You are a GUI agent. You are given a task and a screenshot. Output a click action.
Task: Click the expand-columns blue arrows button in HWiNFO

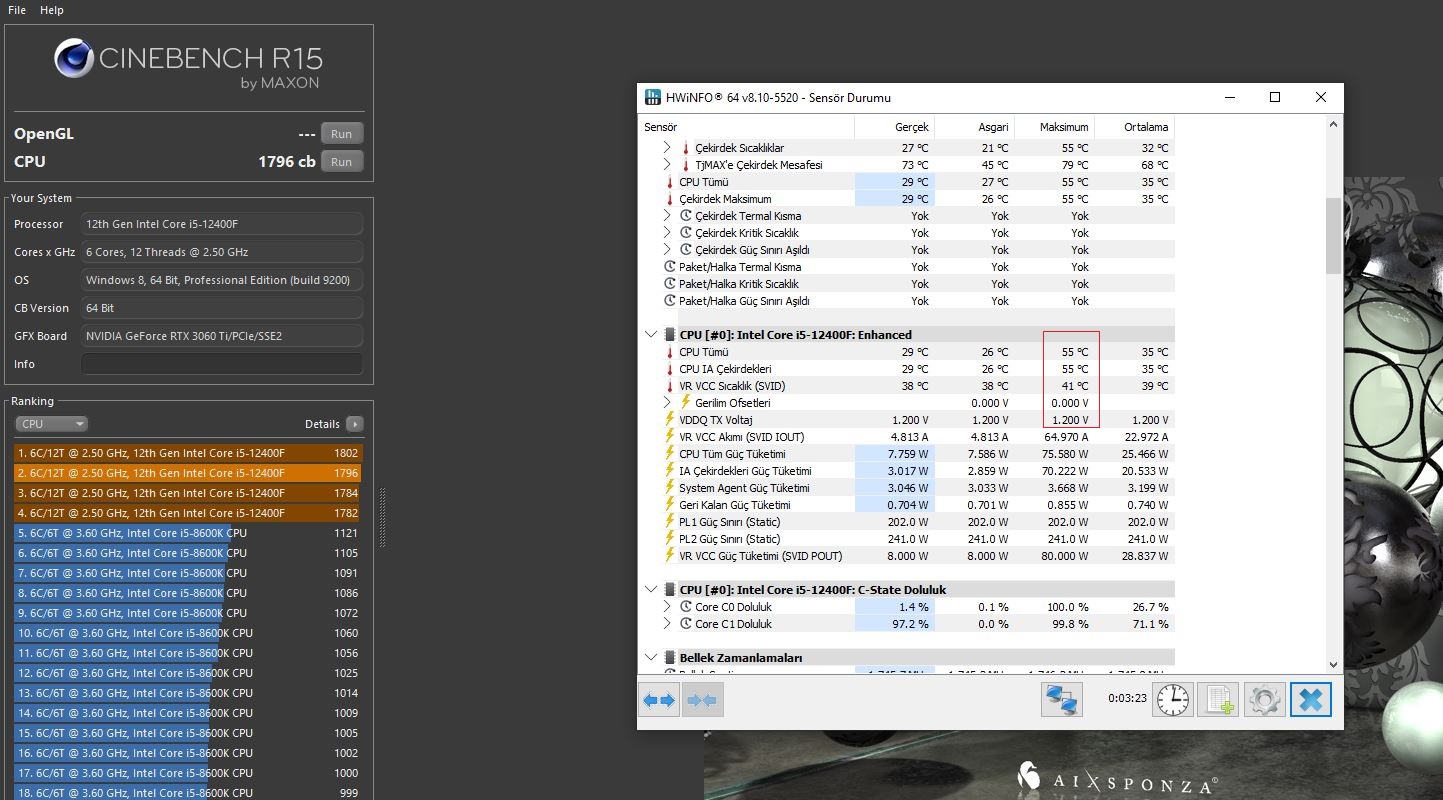[x=660, y=700]
